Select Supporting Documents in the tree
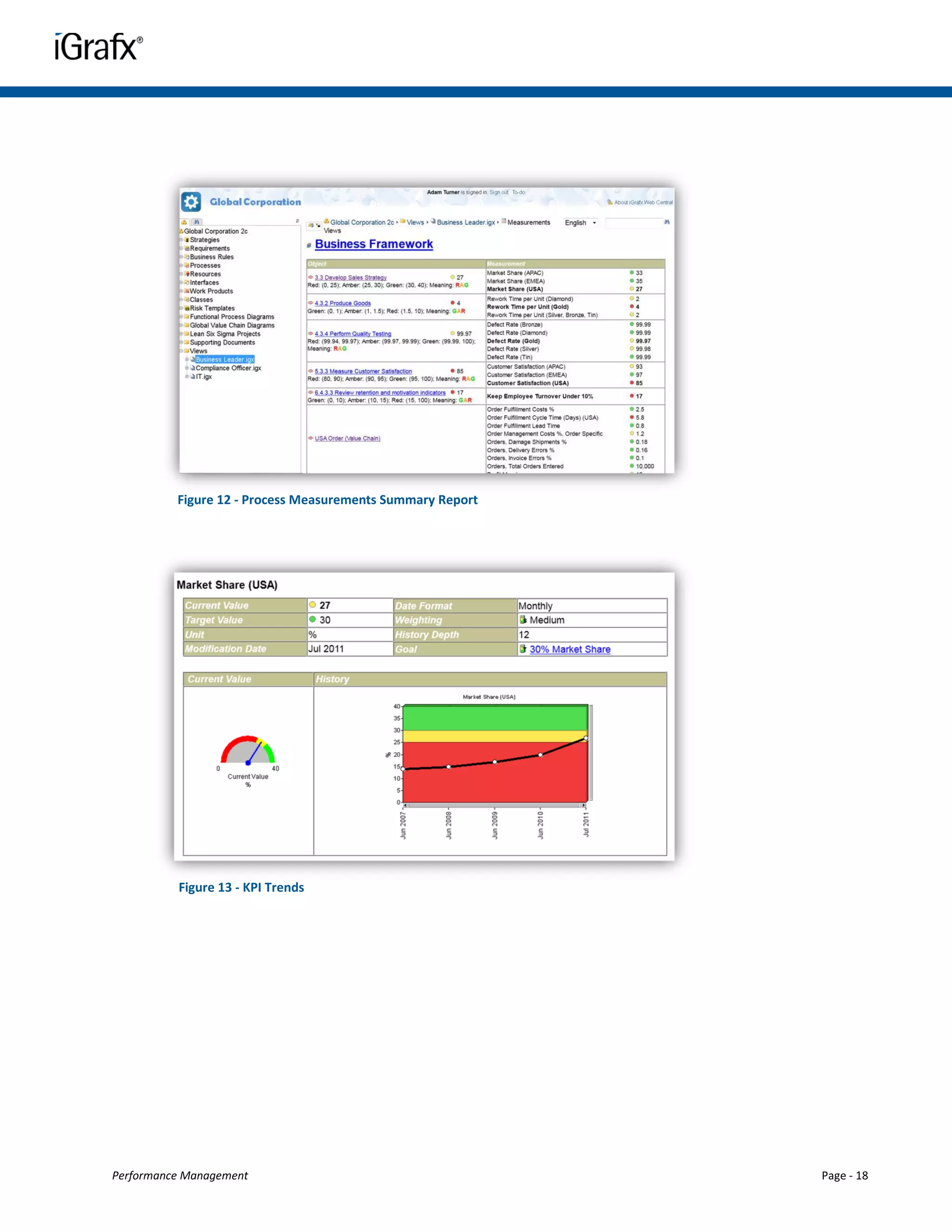The height and width of the screenshot is (1232, 952). pyautogui.click(x=222, y=343)
